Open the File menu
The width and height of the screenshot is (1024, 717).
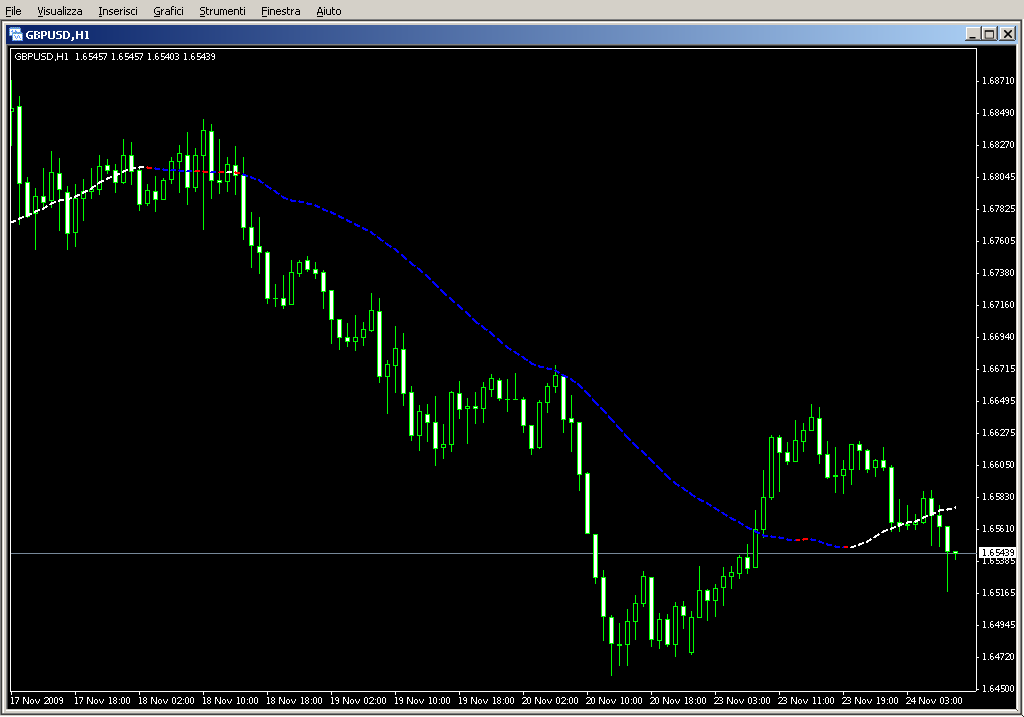(13, 11)
